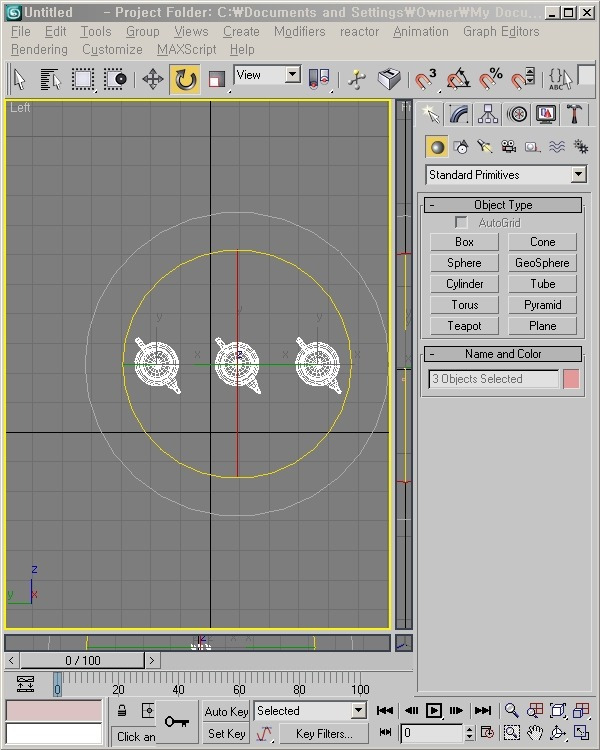Viewport: 600px width, 750px height.
Task: Open the MAXScript menu
Action: (x=187, y=50)
